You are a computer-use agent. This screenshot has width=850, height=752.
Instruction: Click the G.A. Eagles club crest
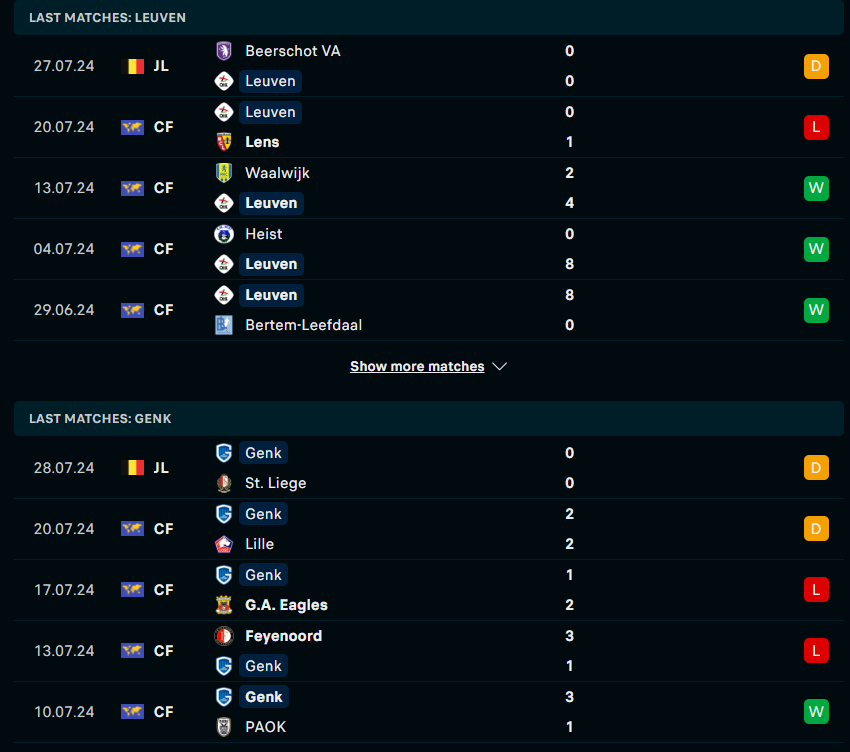coord(224,605)
